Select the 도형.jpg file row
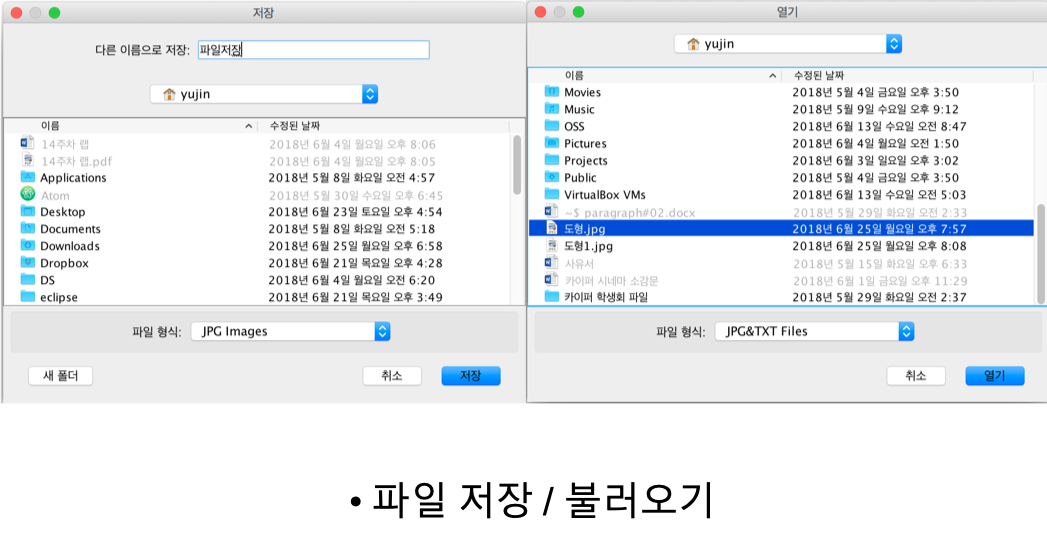The height and width of the screenshot is (545, 1047). coord(780,228)
